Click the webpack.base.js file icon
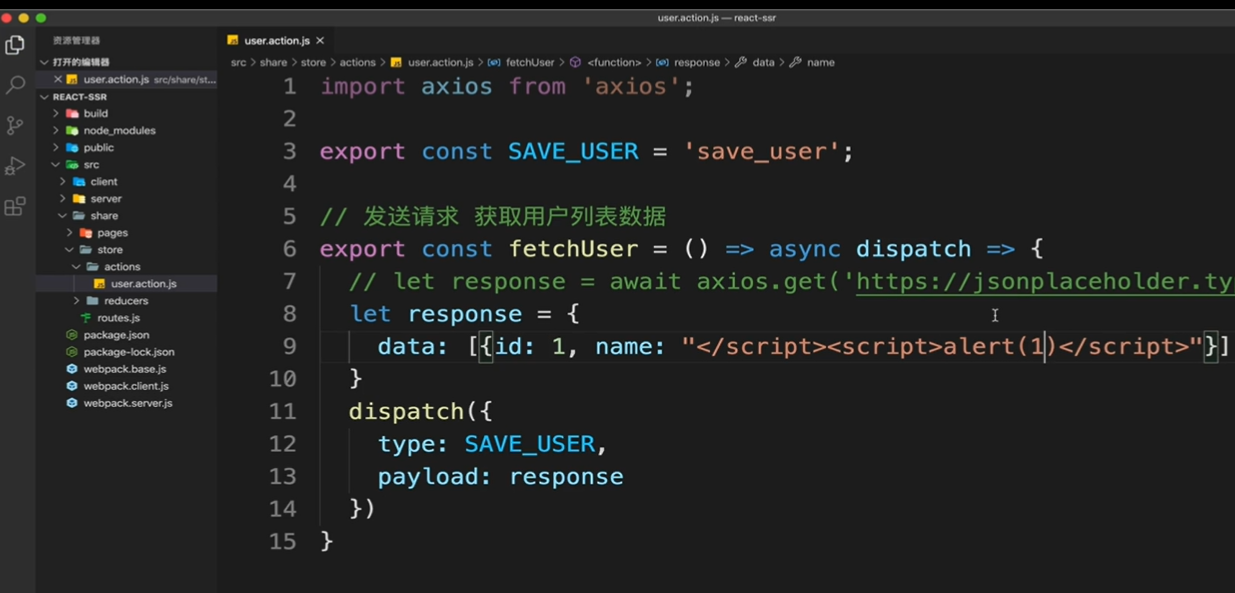The image size is (1235, 593). point(72,369)
